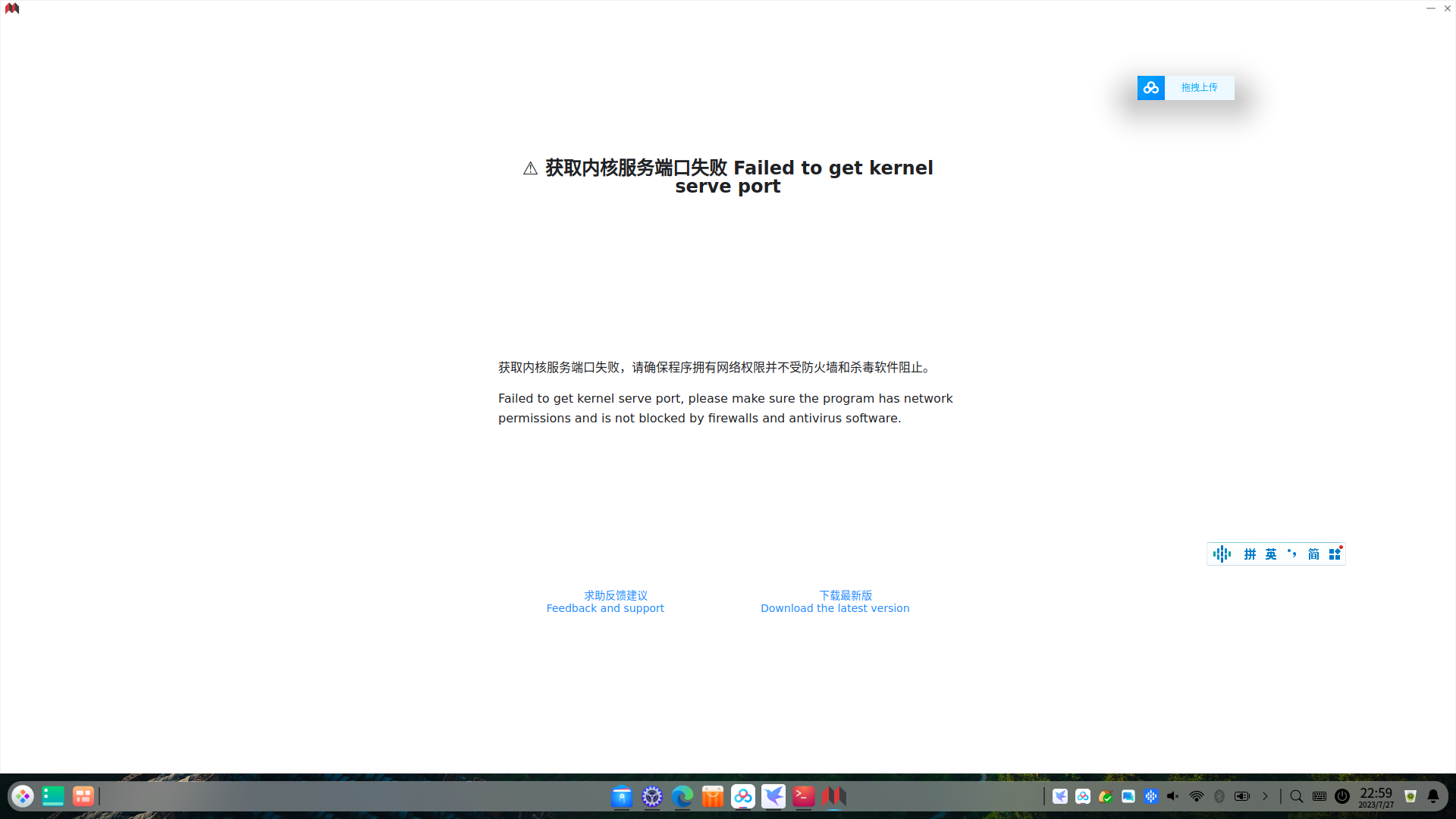Viewport: 1456px width, 819px height.
Task: Click the voice input icon in IME bar
Action: click(x=1222, y=554)
